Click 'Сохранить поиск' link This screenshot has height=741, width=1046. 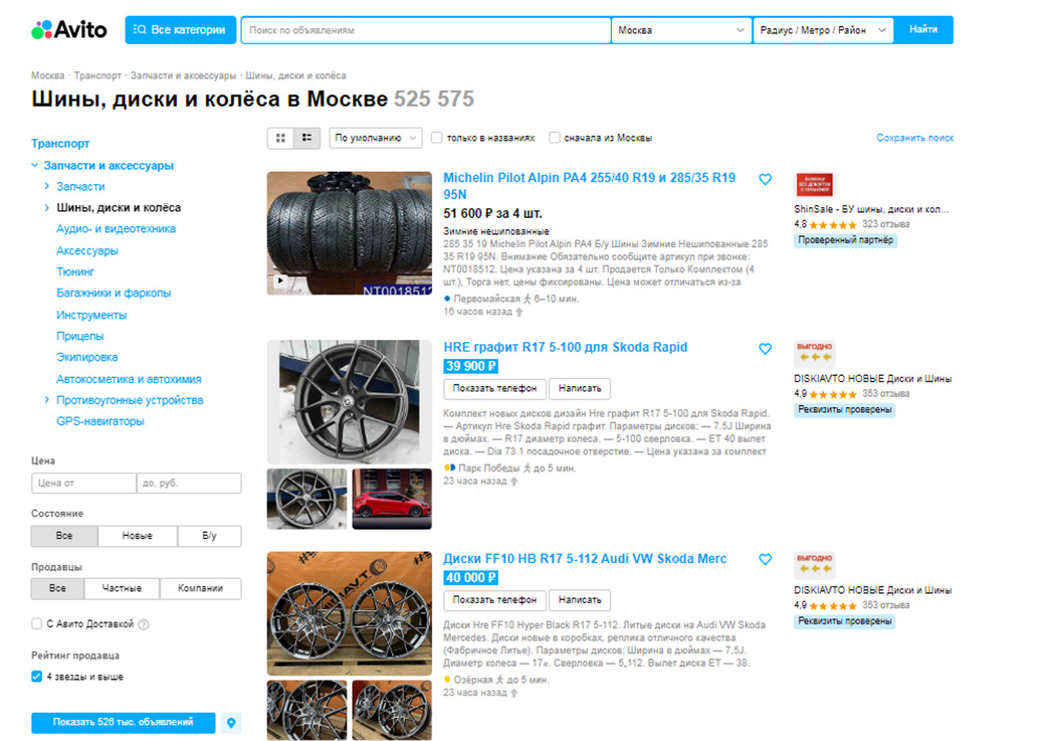point(914,138)
